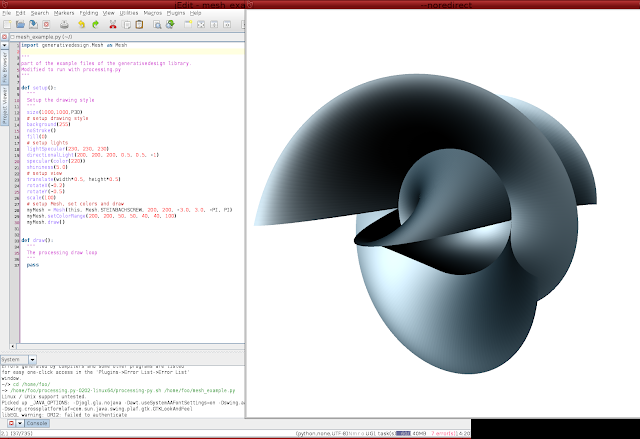
Task: Click the 'pass' statement line
Action: pos(33,265)
